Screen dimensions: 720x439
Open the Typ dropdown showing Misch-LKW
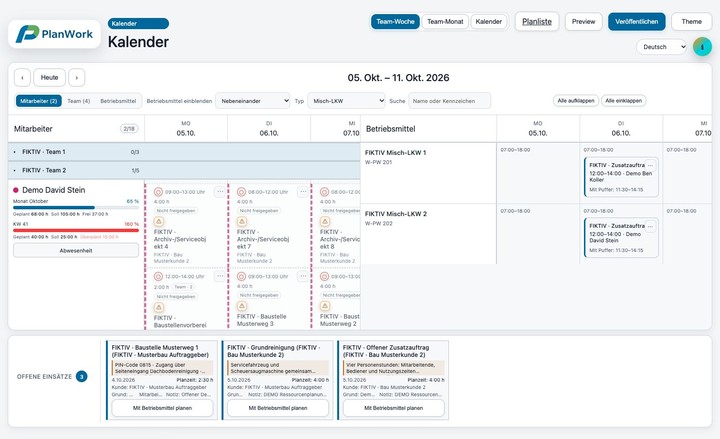click(x=346, y=101)
